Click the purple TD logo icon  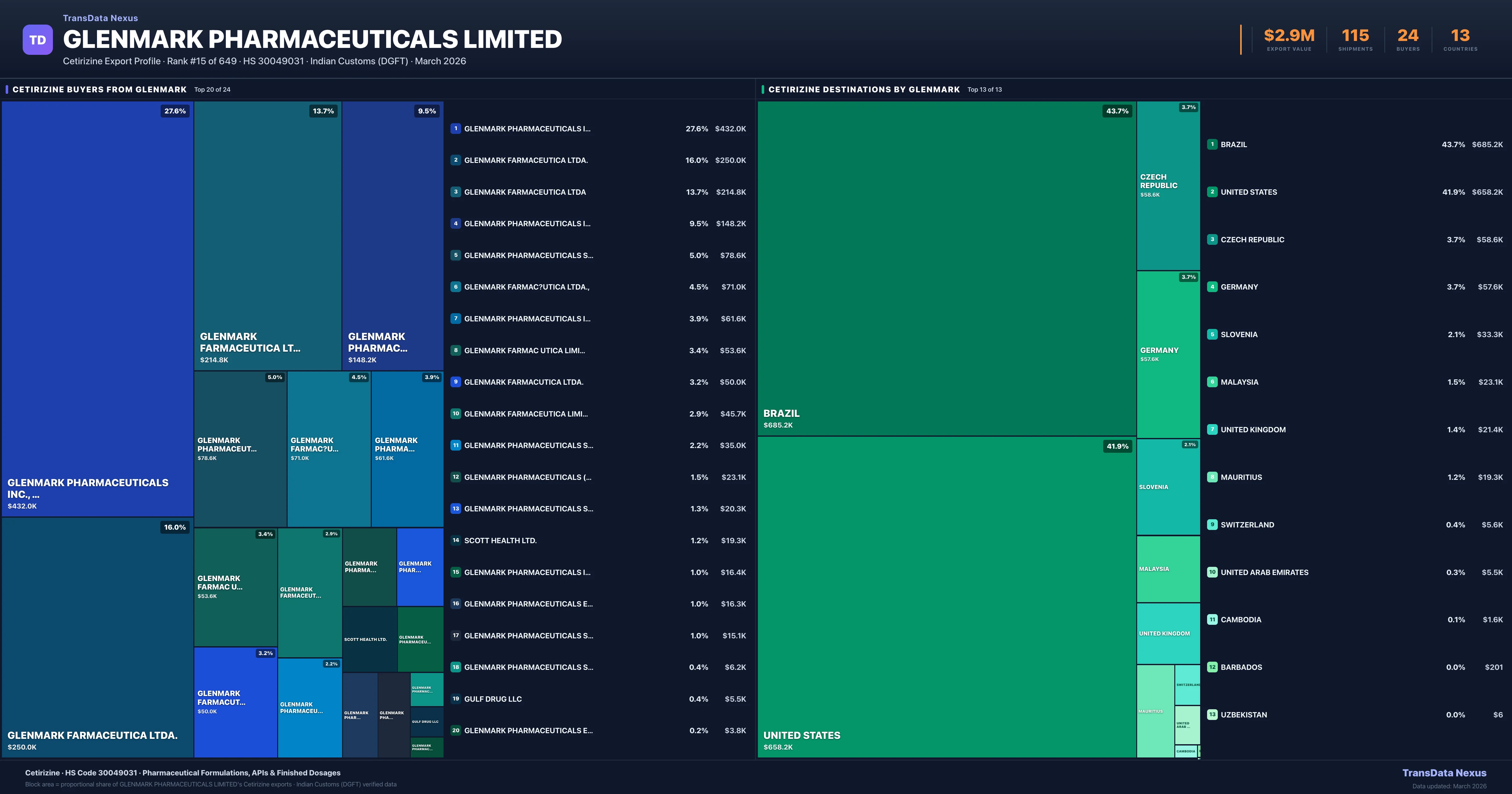[37, 40]
